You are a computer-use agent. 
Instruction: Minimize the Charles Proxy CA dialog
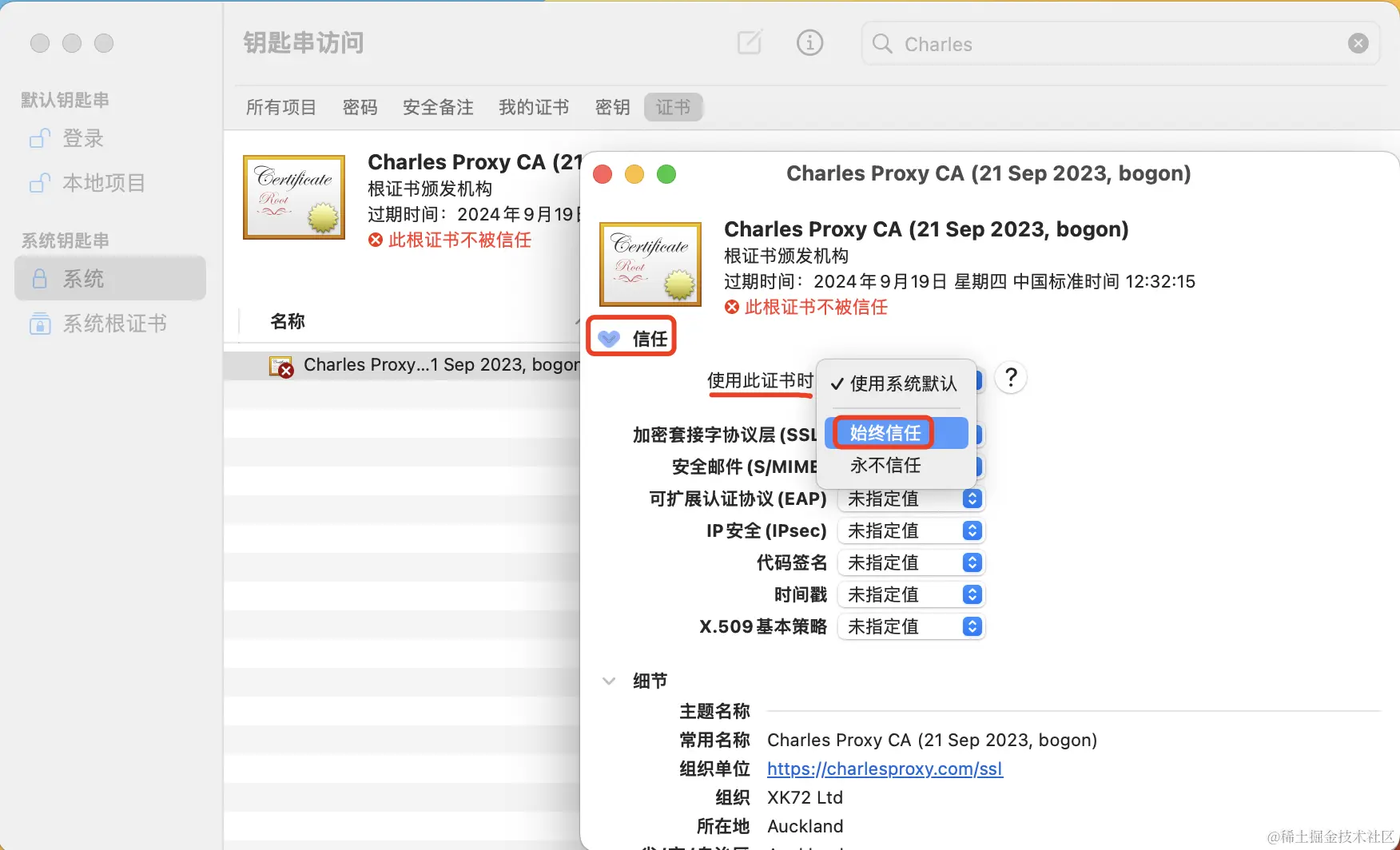click(x=634, y=174)
